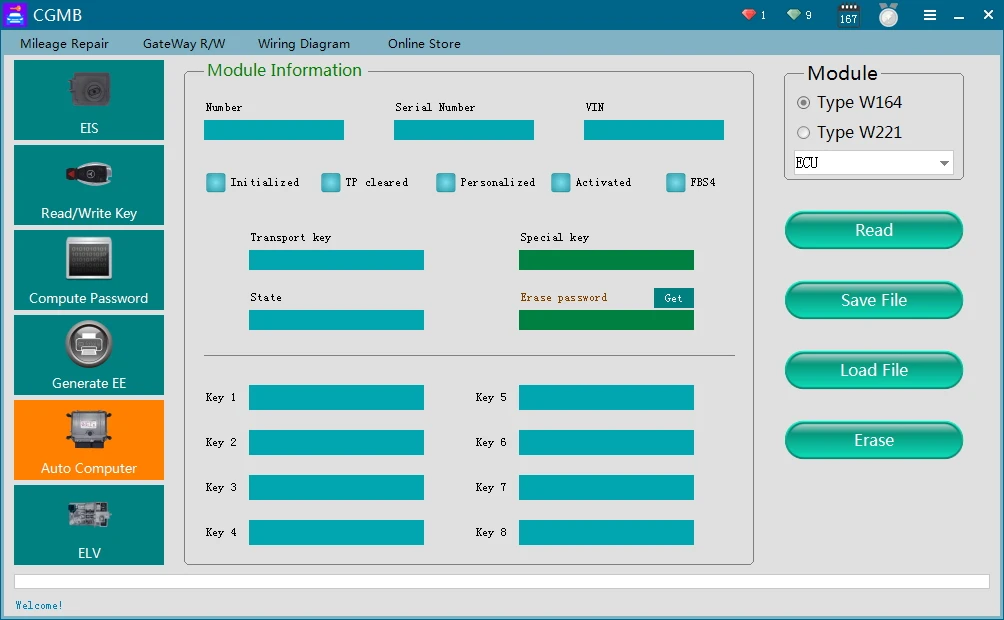
Task: Click the red diamond counter icon
Action: tap(748, 15)
